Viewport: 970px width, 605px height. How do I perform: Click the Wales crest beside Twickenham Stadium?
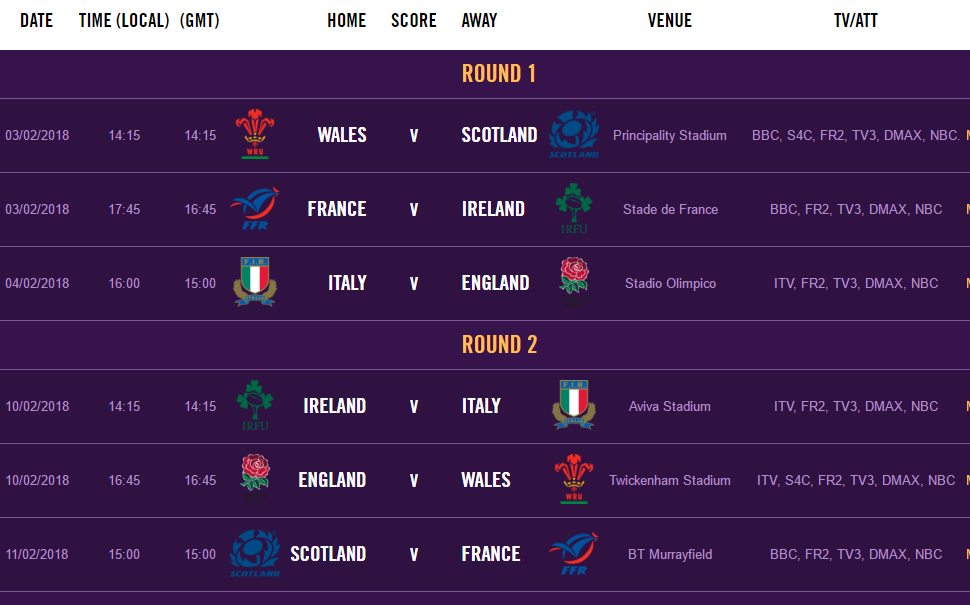point(574,479)
